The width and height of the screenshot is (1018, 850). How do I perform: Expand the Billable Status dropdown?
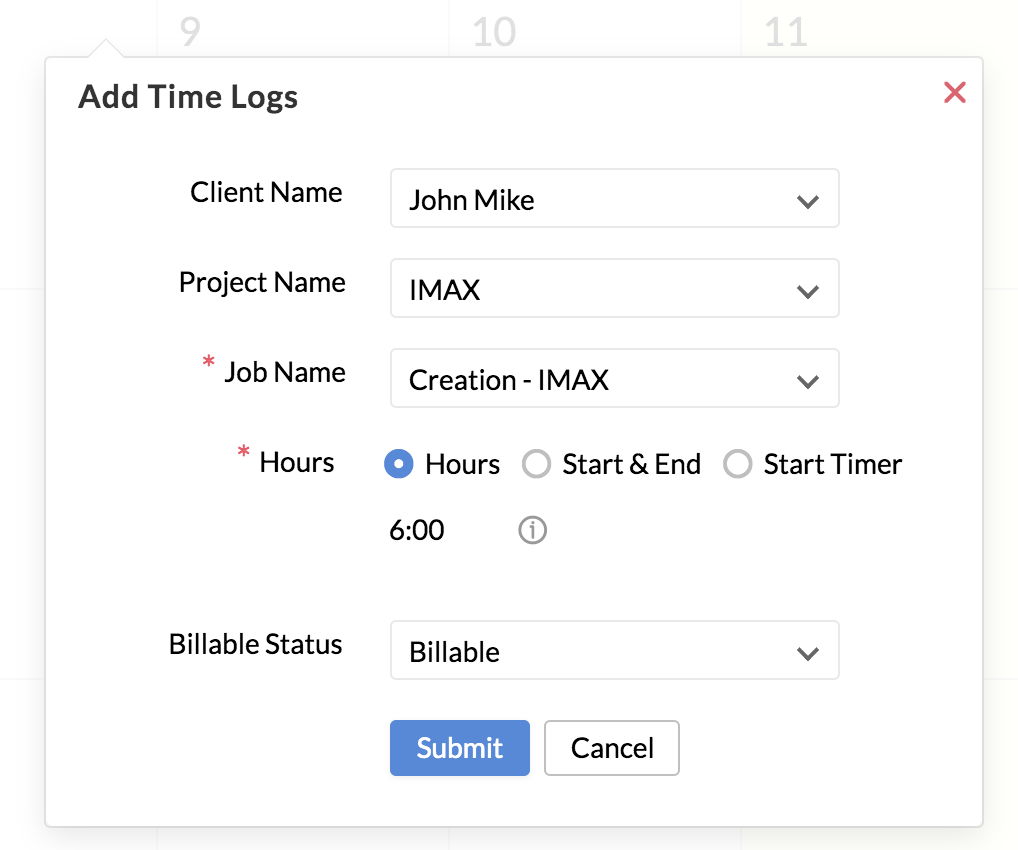[x=614, y=651]
